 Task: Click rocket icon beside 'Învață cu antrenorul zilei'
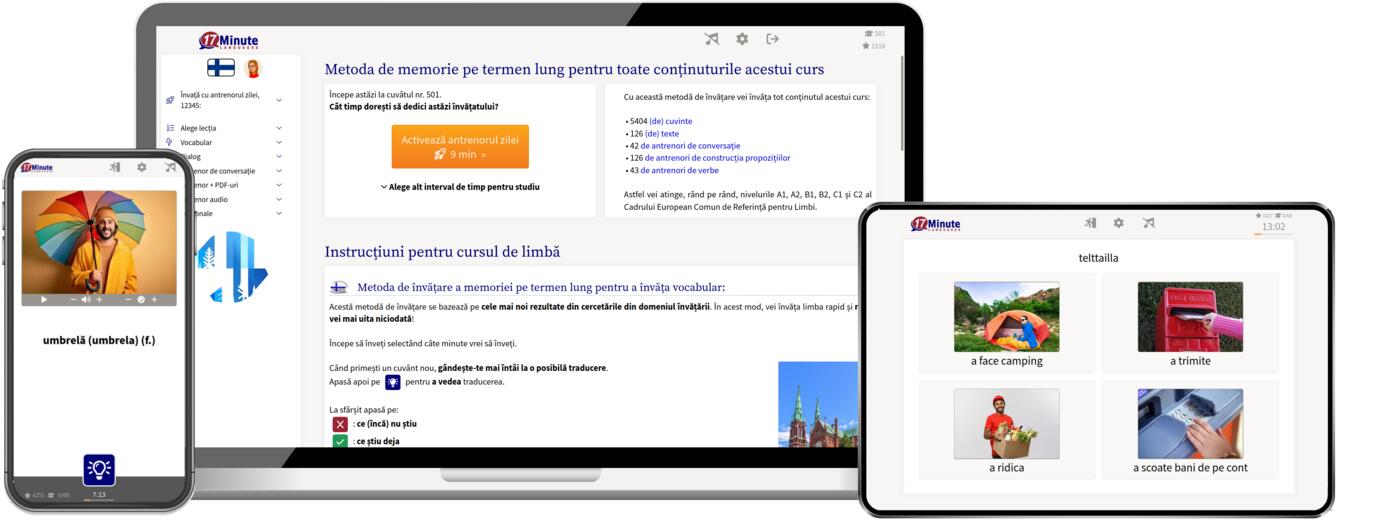[170, 100]
